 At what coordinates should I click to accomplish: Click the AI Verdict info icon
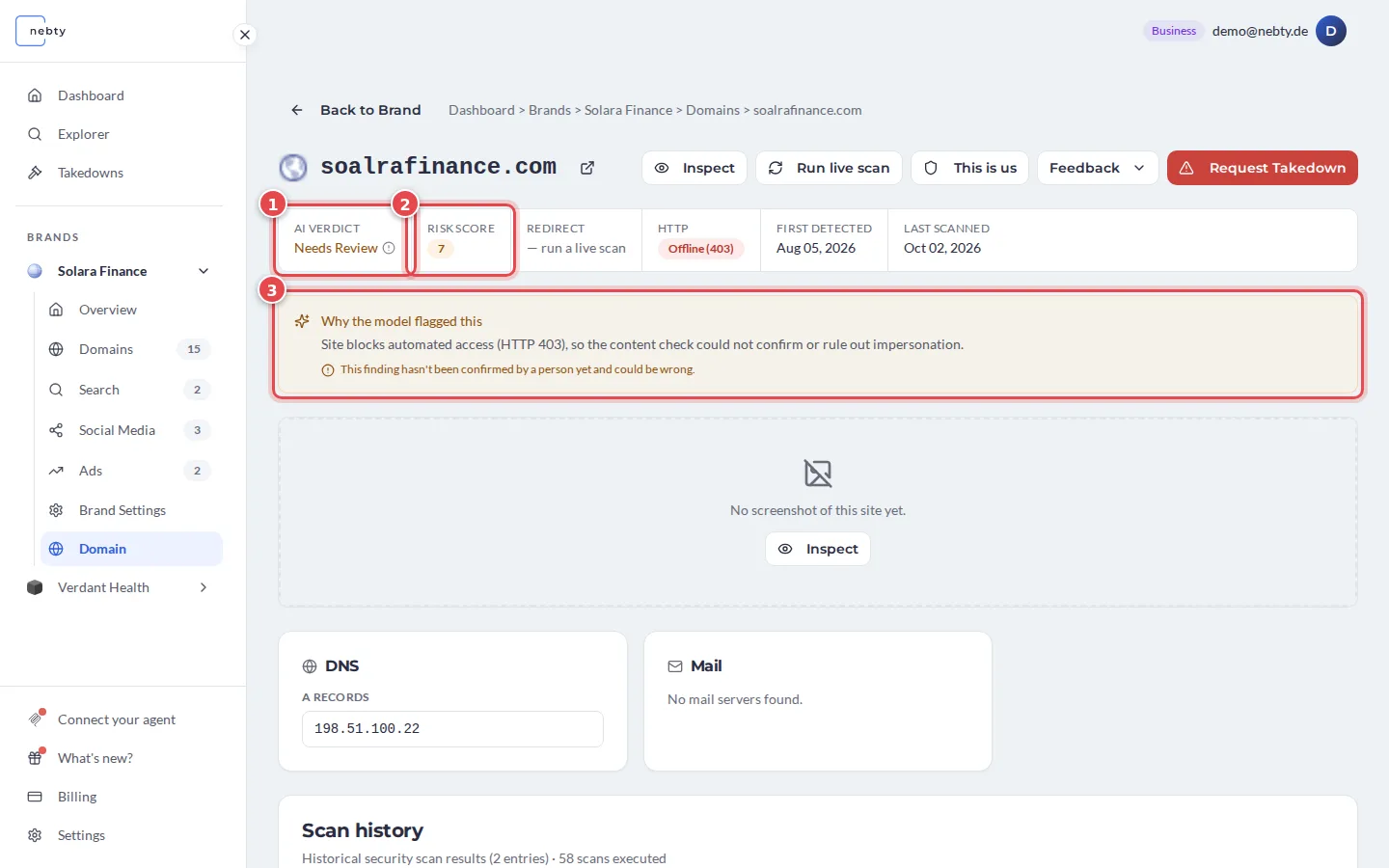[389, 248]
